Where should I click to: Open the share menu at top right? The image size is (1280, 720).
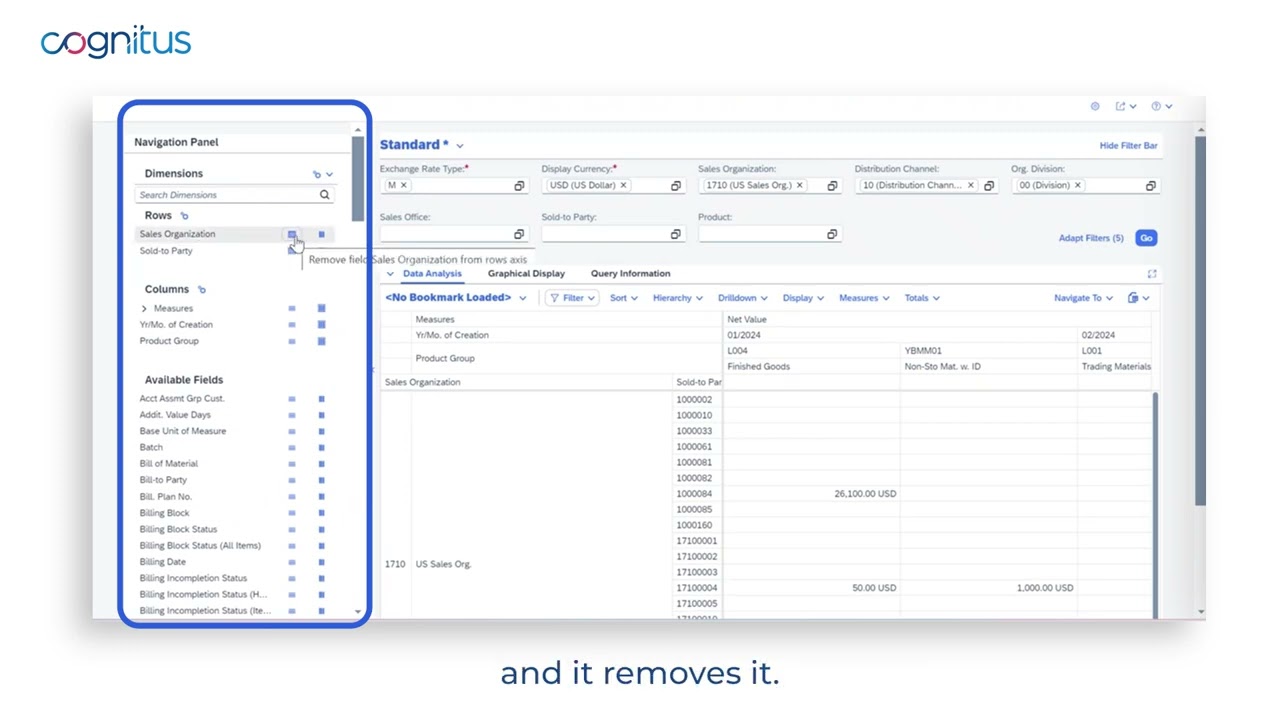point(1126,106)
